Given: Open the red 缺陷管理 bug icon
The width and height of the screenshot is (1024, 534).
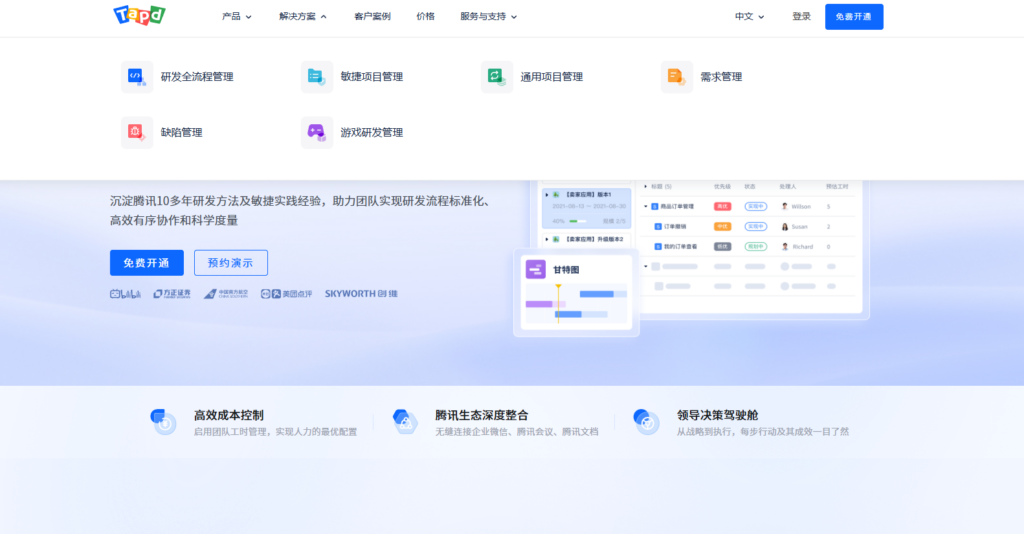Looking at the screenshot, I should pyautogui.click(x=136, y=132).
